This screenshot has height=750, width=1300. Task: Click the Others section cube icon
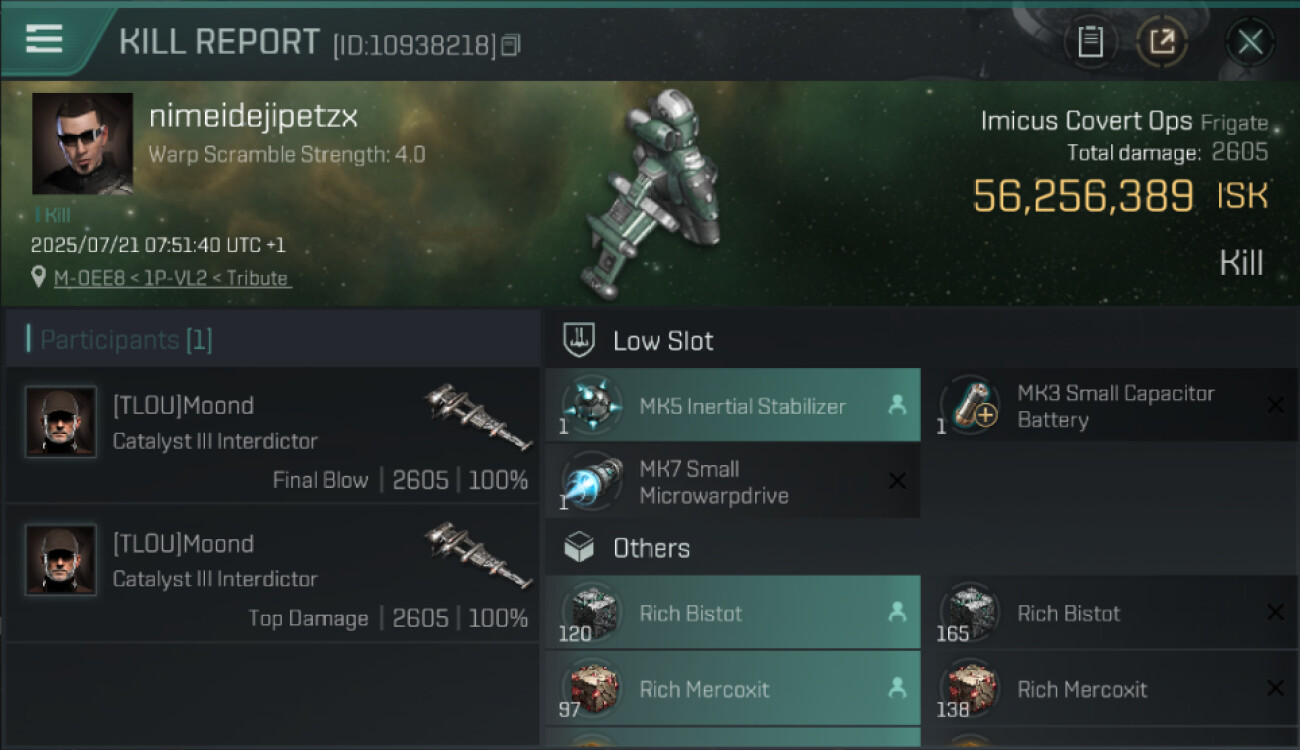[x=580, y=548]
